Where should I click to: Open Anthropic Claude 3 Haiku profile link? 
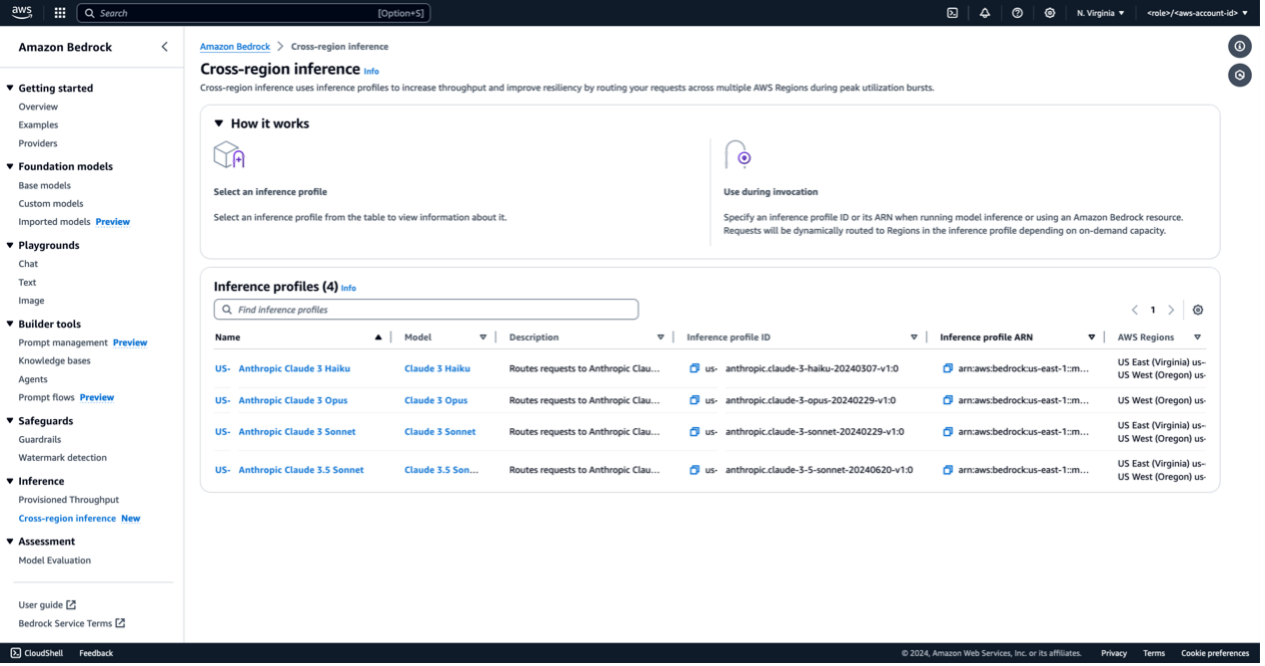(283, 368)
